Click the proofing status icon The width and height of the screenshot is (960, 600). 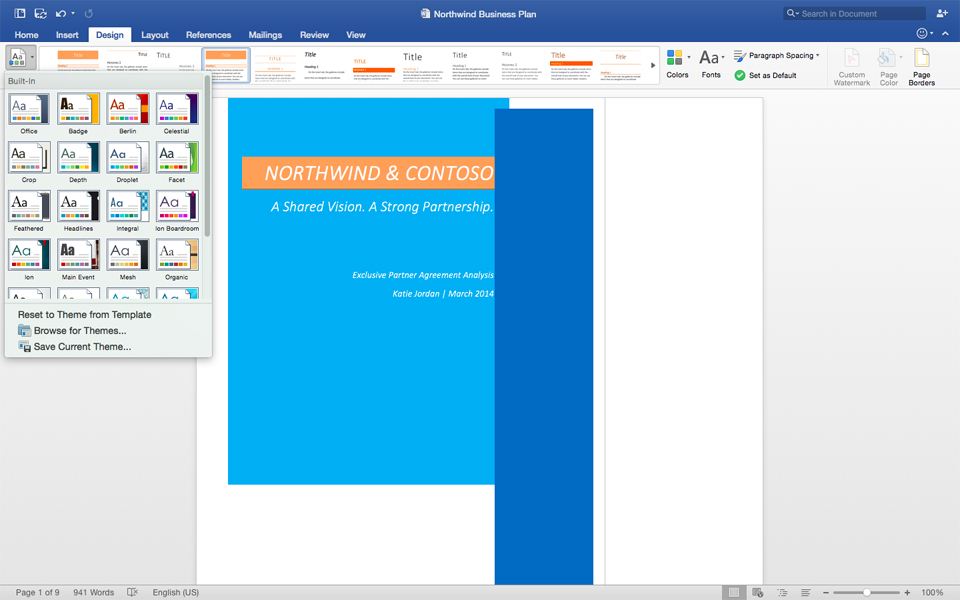[132, 592]
